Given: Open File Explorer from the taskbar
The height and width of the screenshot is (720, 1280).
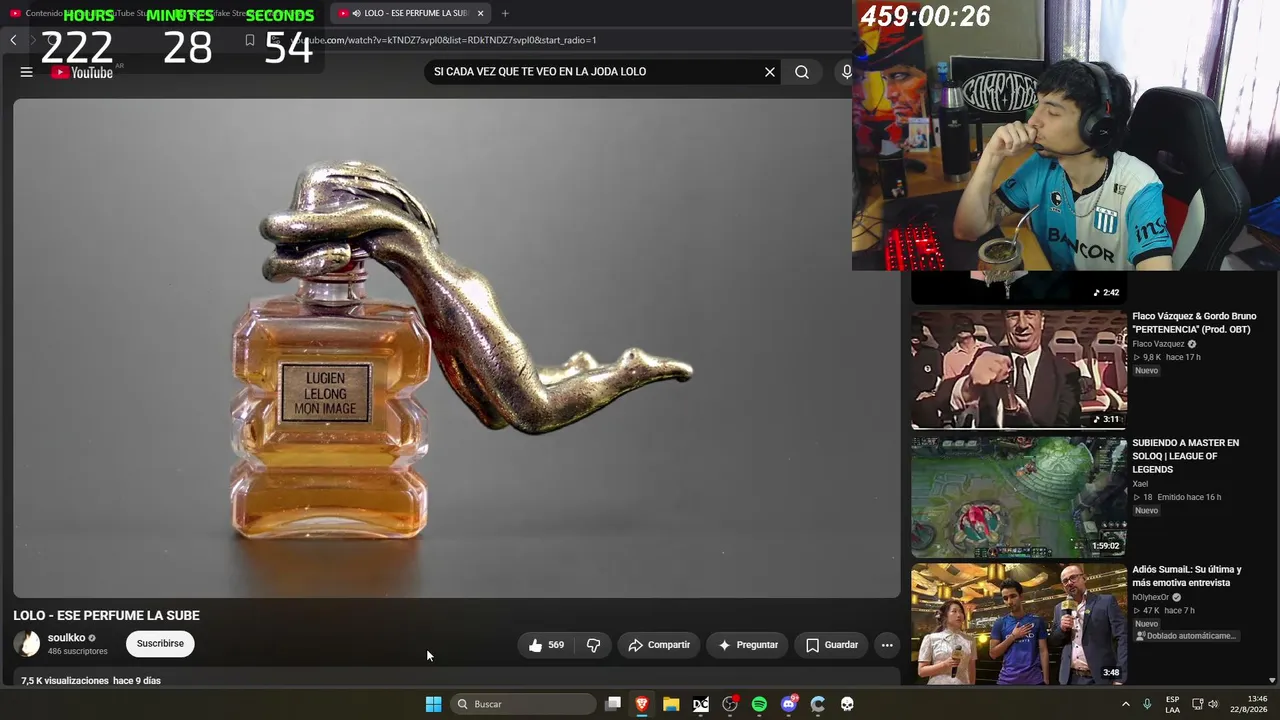Looking at the screenshot, I should [671, 704].
